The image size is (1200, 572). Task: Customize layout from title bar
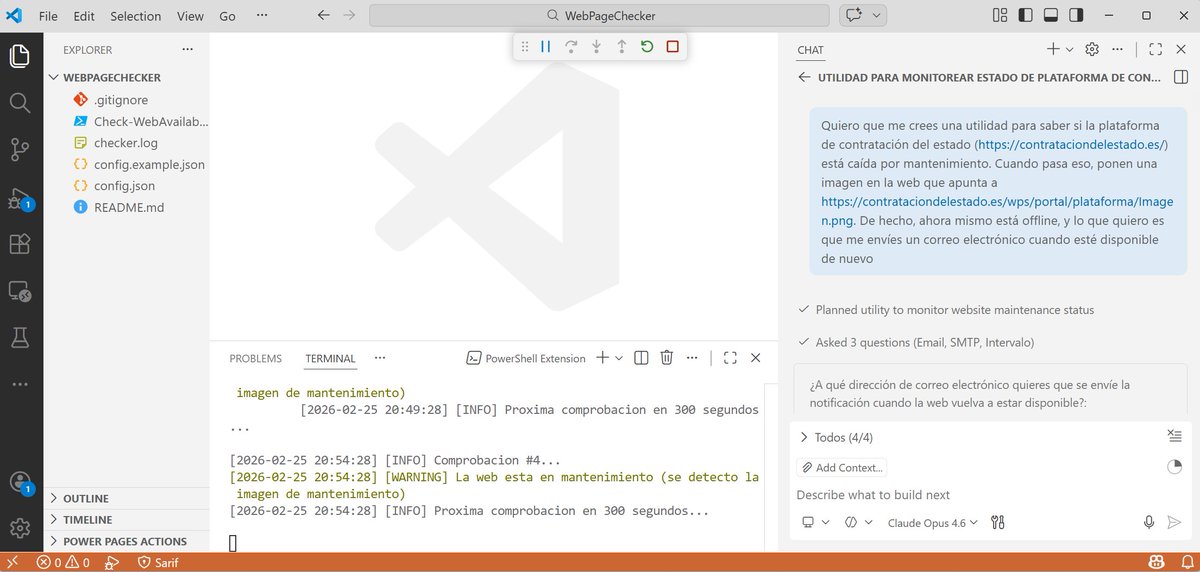point(1000,16)
